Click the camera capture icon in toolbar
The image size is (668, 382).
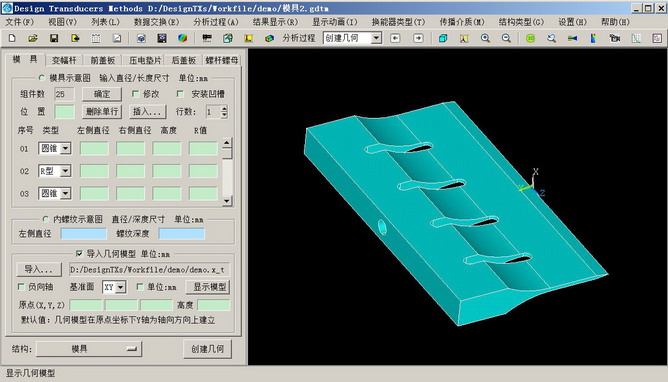(x=614, y=38)
